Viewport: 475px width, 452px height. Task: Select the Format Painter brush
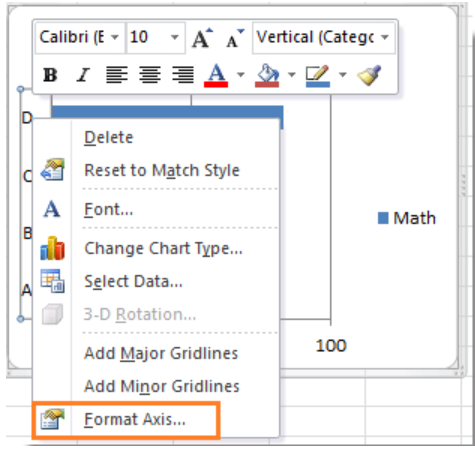point(369,75)
